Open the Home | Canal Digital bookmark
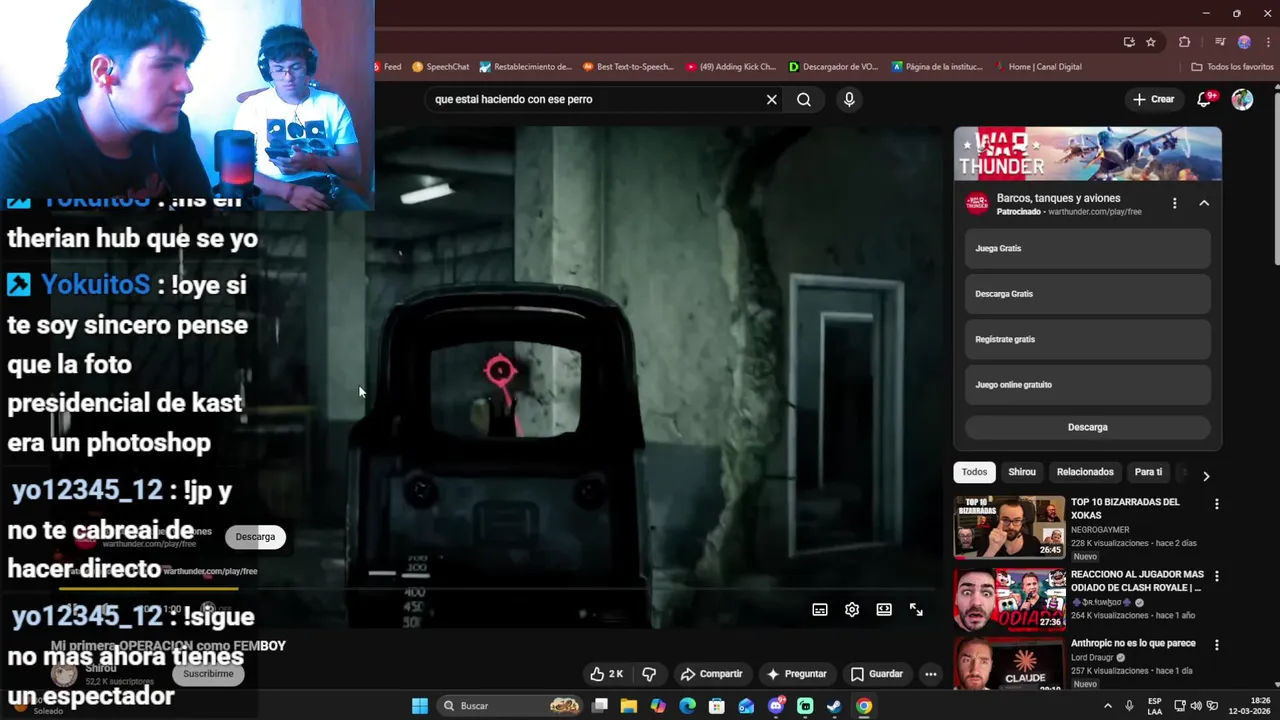1280x720 pixels. 1039,67
